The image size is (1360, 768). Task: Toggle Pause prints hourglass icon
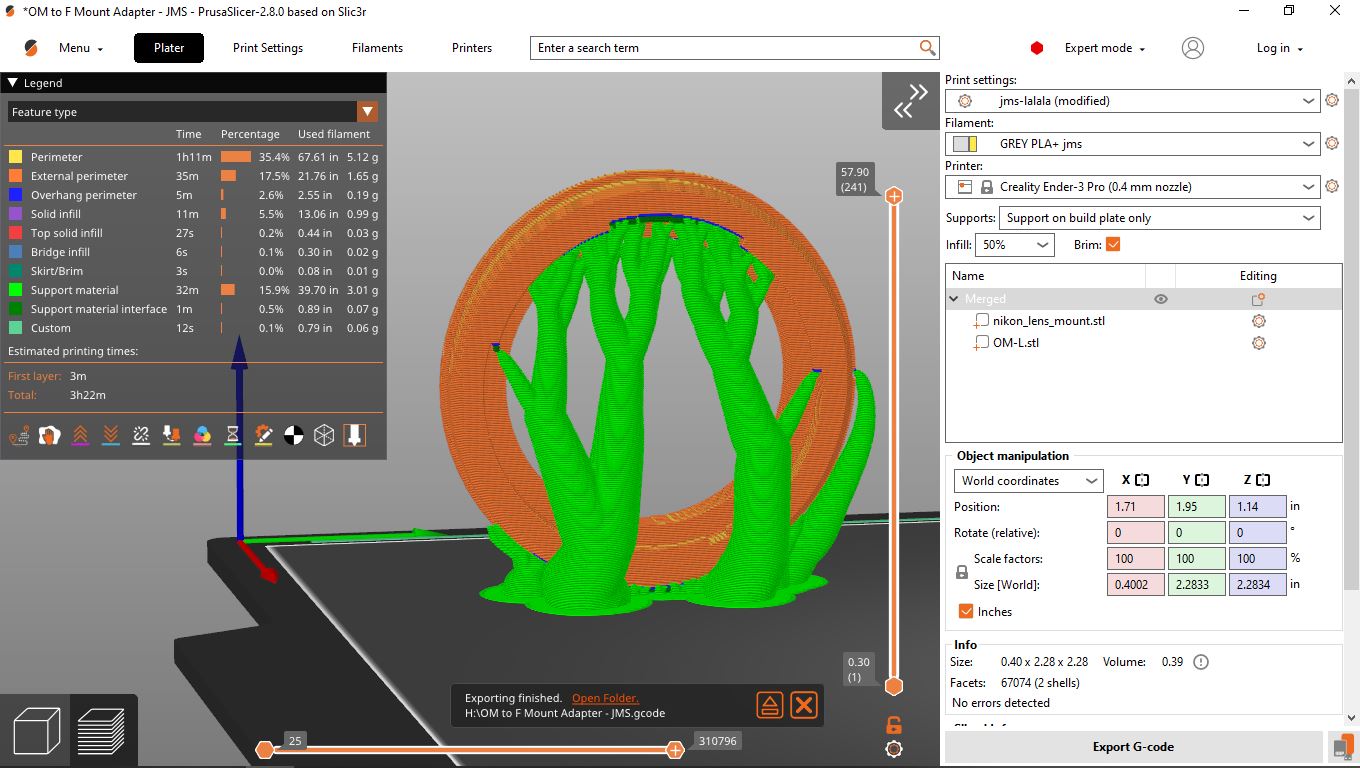point(233,435)
